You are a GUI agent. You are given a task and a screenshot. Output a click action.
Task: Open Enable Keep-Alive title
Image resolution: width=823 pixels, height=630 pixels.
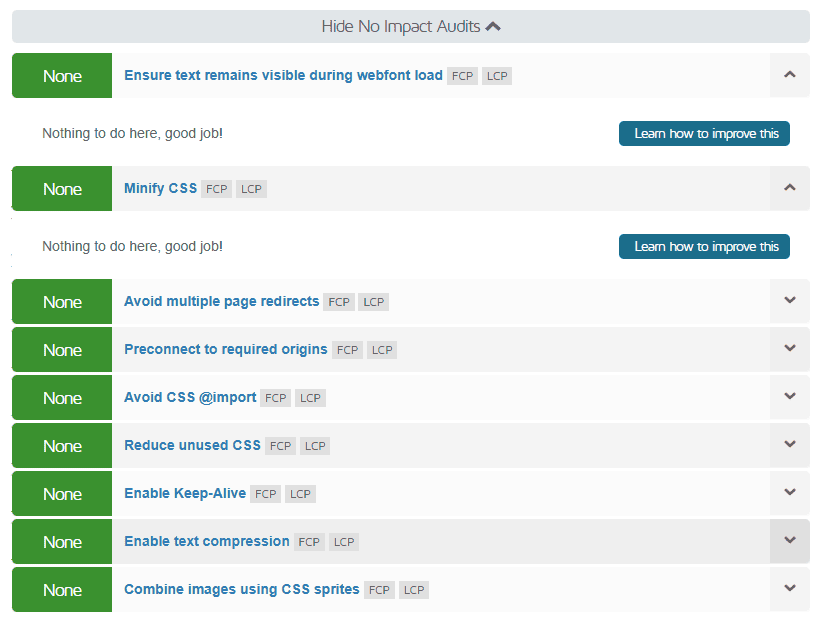tap(185, 493)
